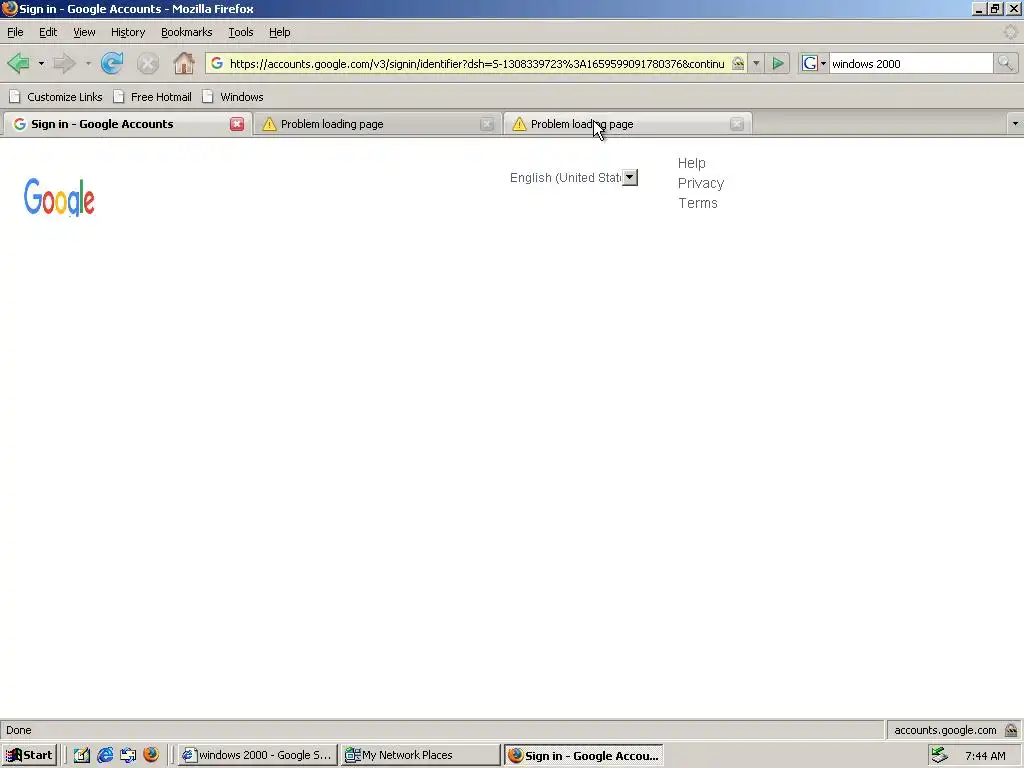This screenshot has height=768, width=1024.
Task: Open the Help menu
Action: 280,32
